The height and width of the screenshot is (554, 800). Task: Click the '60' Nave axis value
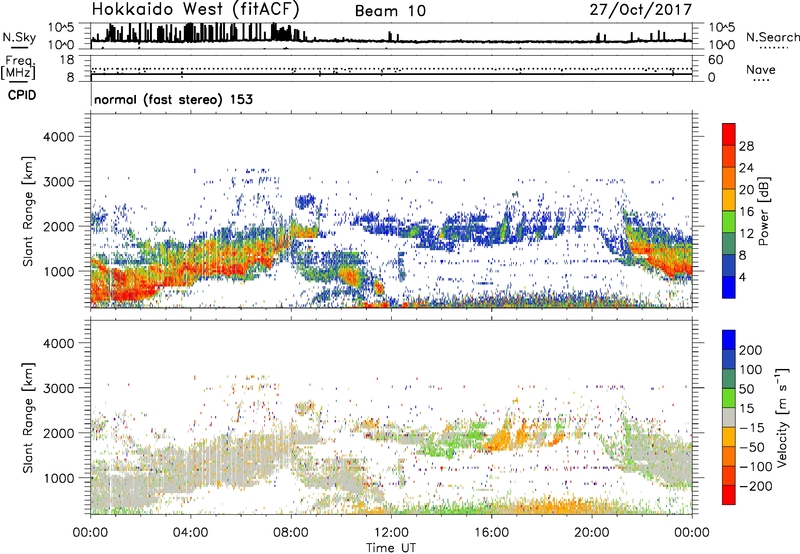click(715, 60)
